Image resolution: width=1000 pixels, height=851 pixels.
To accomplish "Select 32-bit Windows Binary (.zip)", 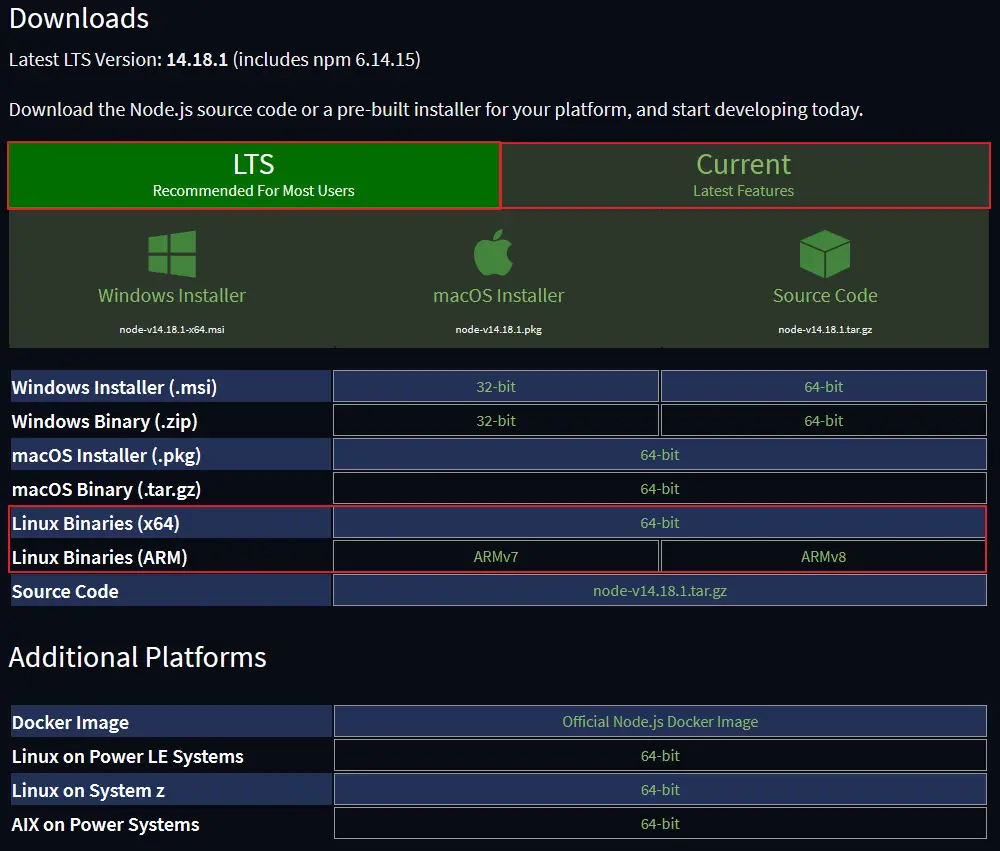I will click(496, 420).
